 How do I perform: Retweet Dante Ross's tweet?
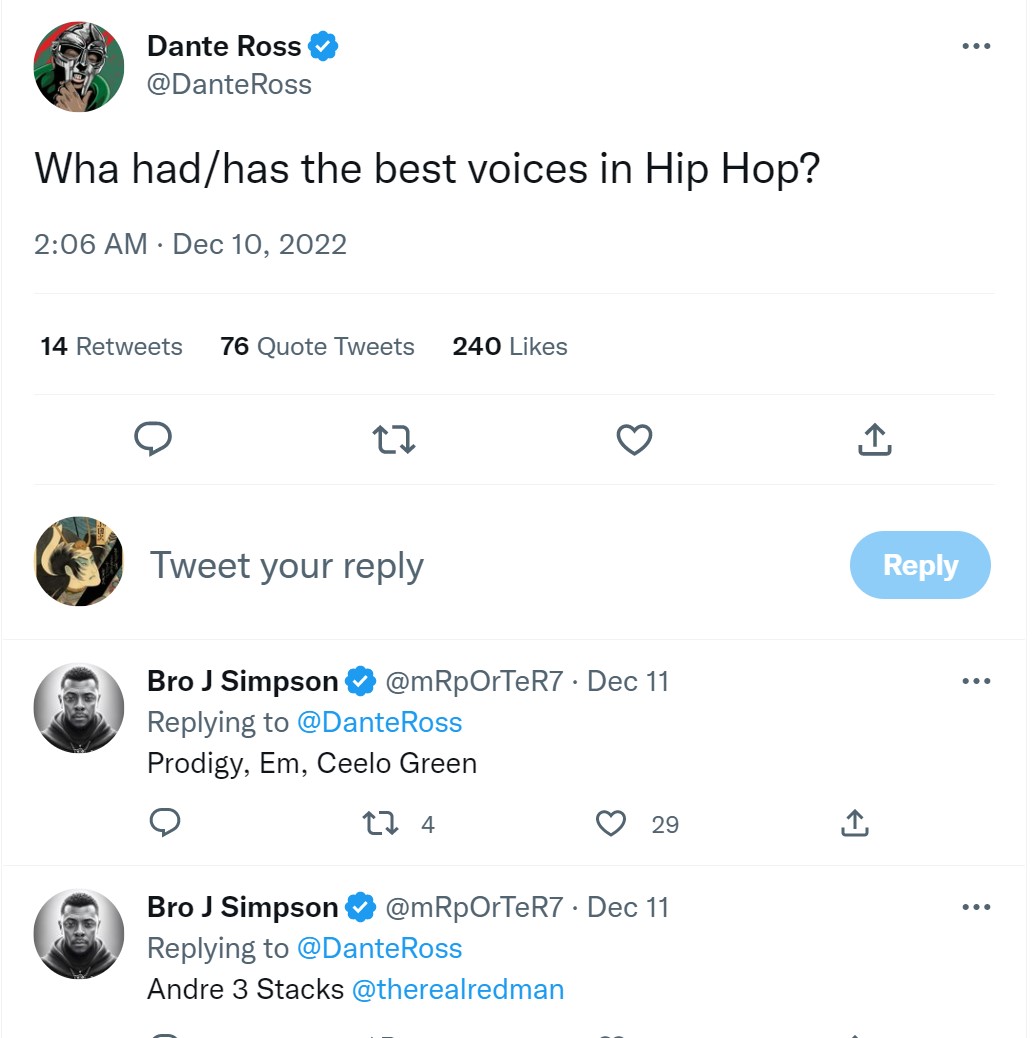pyautogui.click(x=393, y=440)
